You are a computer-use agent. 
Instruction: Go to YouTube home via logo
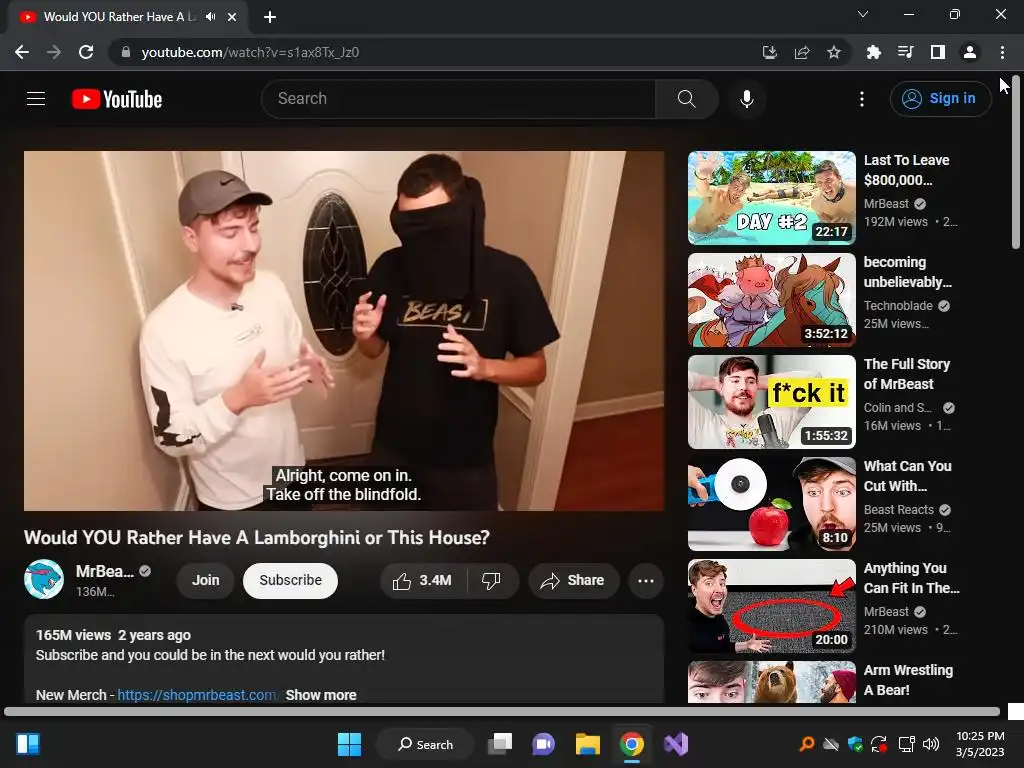tap(117, 99)
